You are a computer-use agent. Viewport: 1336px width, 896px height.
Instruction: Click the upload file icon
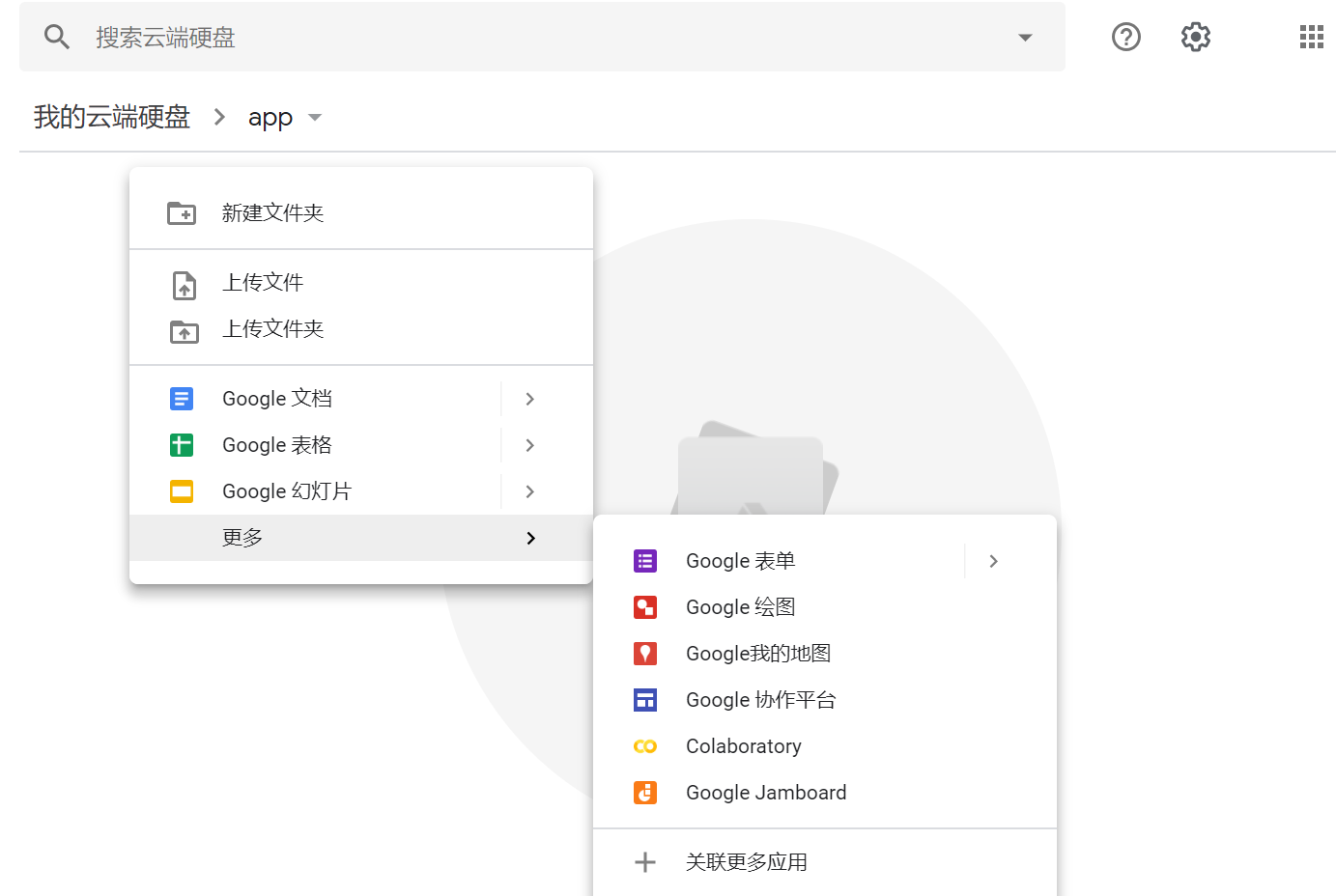184,286
